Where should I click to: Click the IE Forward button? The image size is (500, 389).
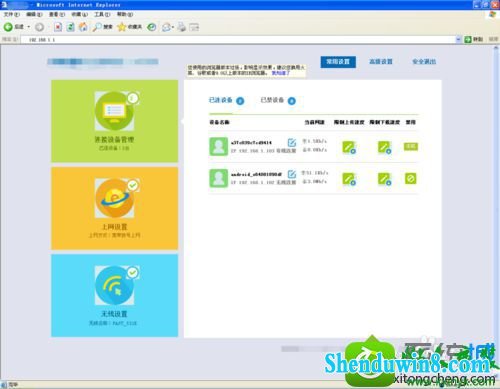(x=39, y=27)
